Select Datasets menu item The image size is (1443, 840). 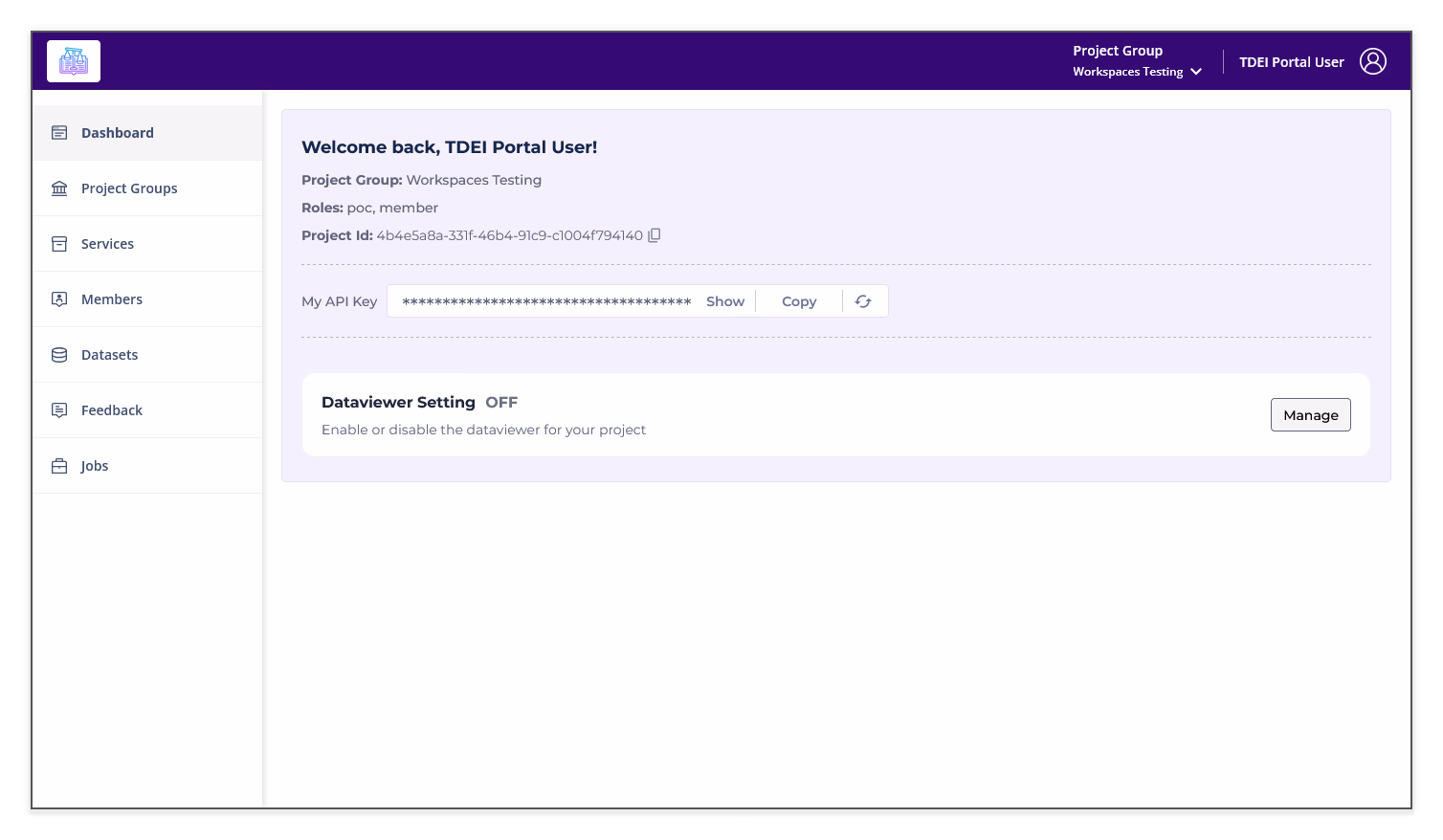[x=147, y=355]
